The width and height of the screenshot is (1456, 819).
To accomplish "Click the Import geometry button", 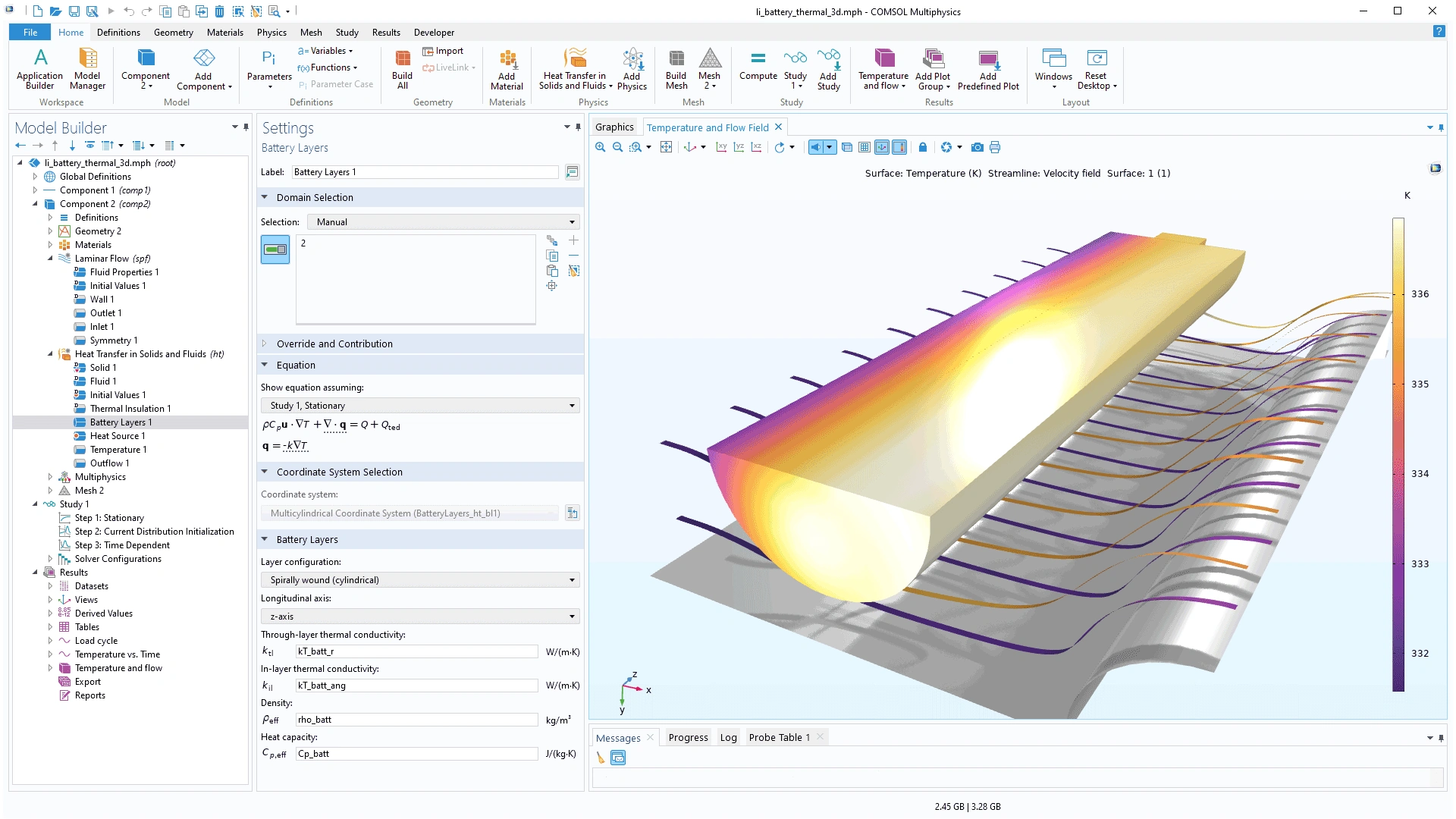I will tap(443, 51).
